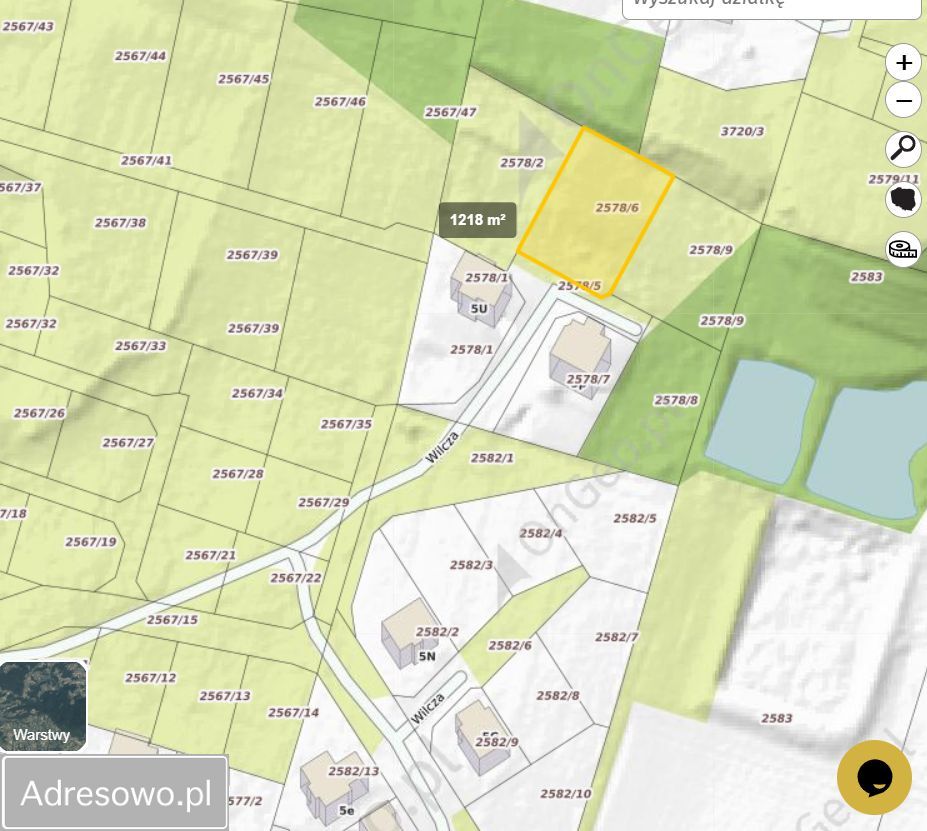Screen dimensions: 927x831
Task: Select parcel 2567/45 label
Action: pyautogui.click(x=244, y=79)
